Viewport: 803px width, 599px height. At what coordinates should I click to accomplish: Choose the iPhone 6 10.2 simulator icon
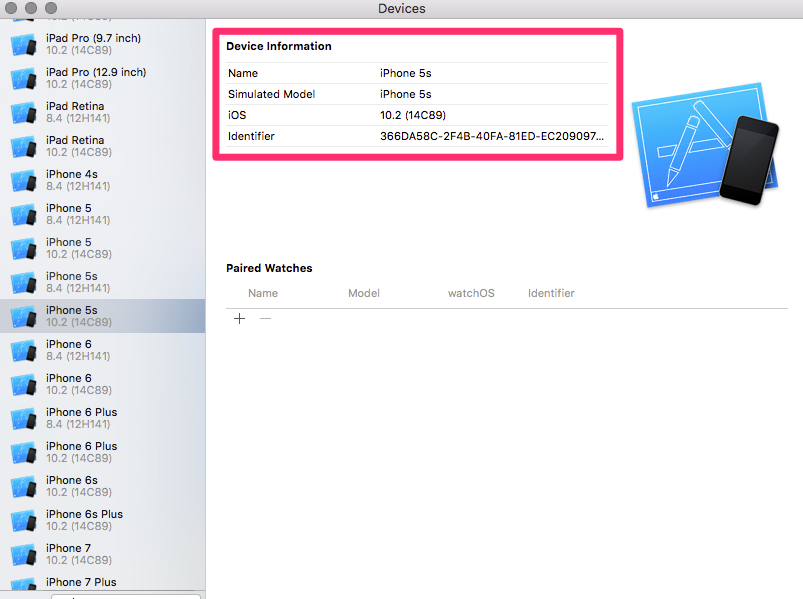tap(24, 384)
